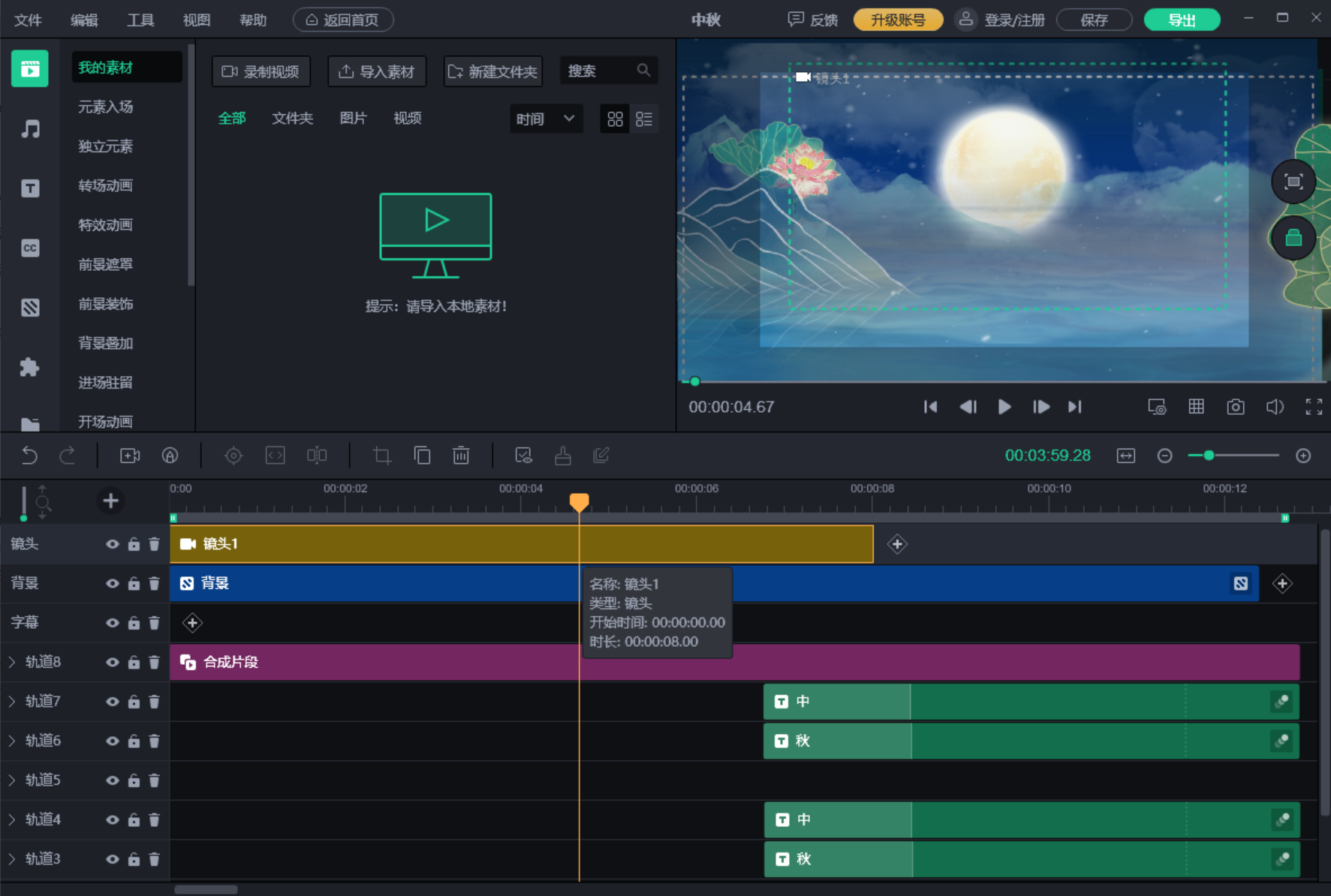
Task: Click the 保存 save button
Action: pos(1094,20)
